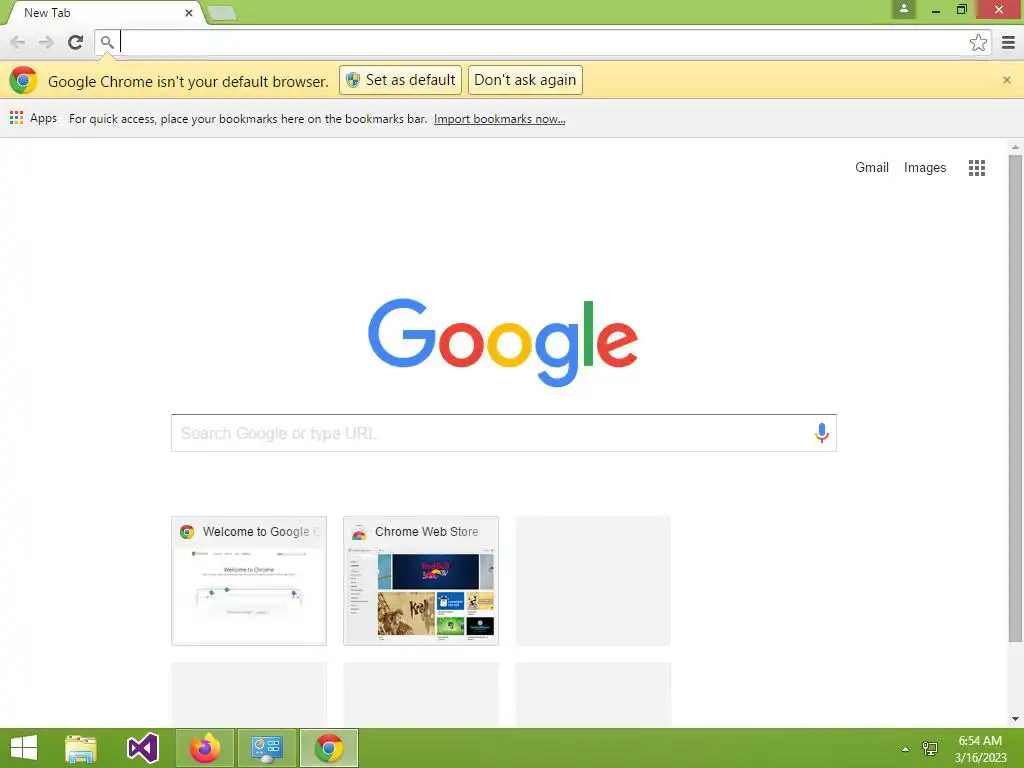Reload the page with the refresh icon

tap(75, 42)
